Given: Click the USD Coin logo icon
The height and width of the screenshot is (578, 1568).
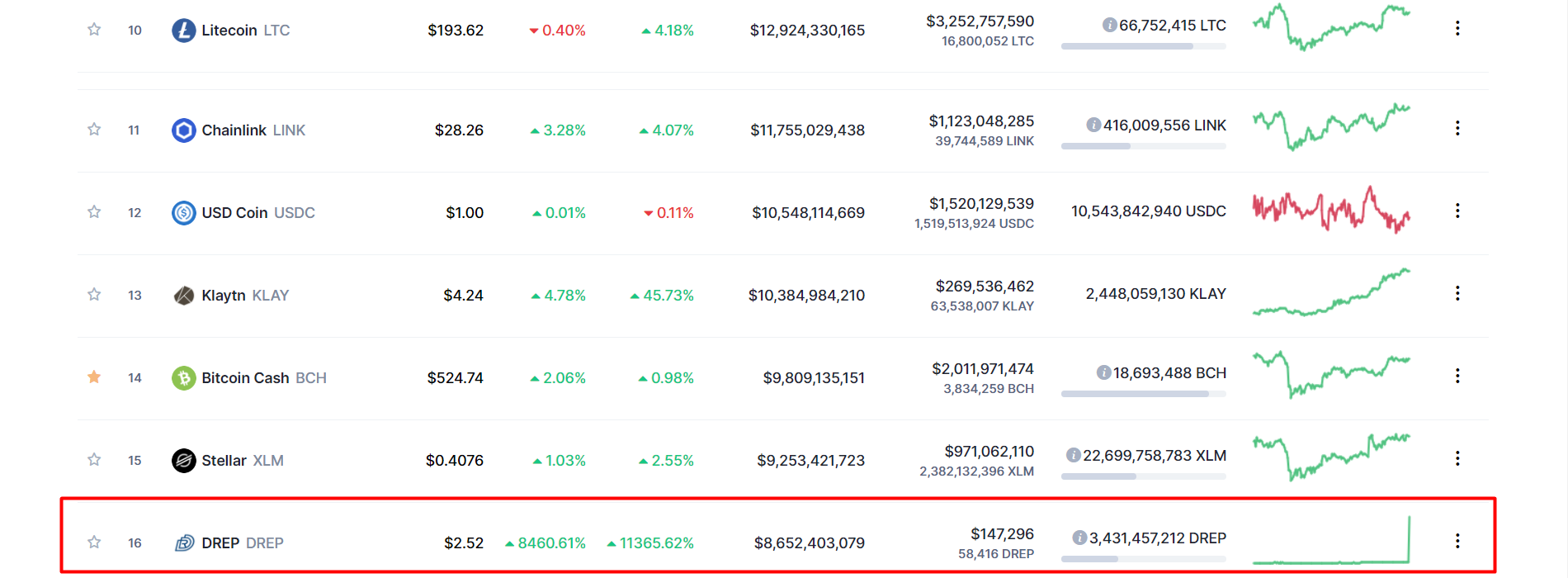Looking at the screenshot, I should coord(183,213).
